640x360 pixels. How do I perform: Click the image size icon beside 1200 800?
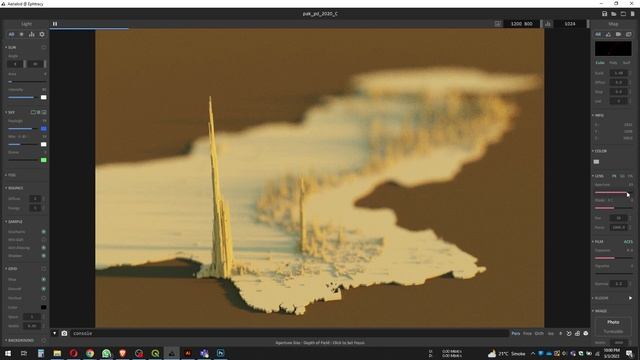(498, 24)
